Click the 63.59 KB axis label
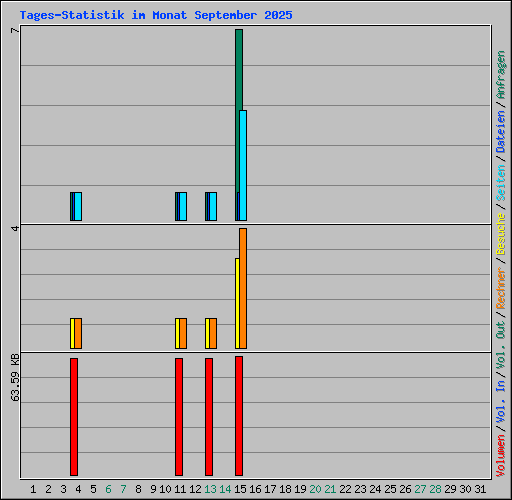This screenshot has height=500, width=512. [15, 377]
